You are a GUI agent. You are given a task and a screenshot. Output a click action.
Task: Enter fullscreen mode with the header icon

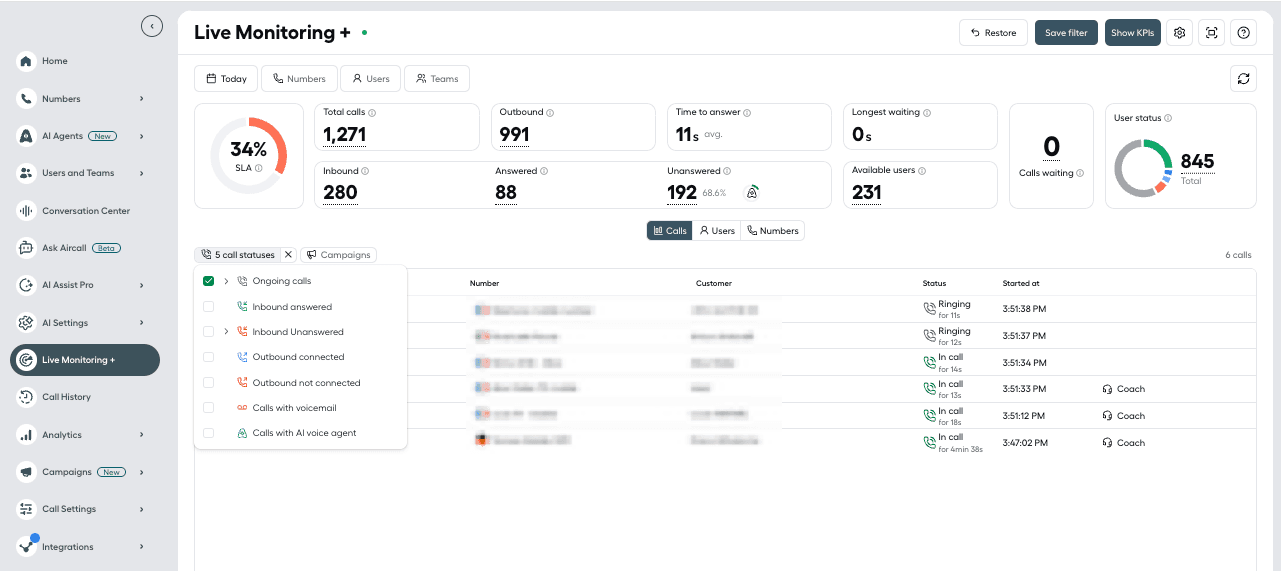tap(1212, 33)
